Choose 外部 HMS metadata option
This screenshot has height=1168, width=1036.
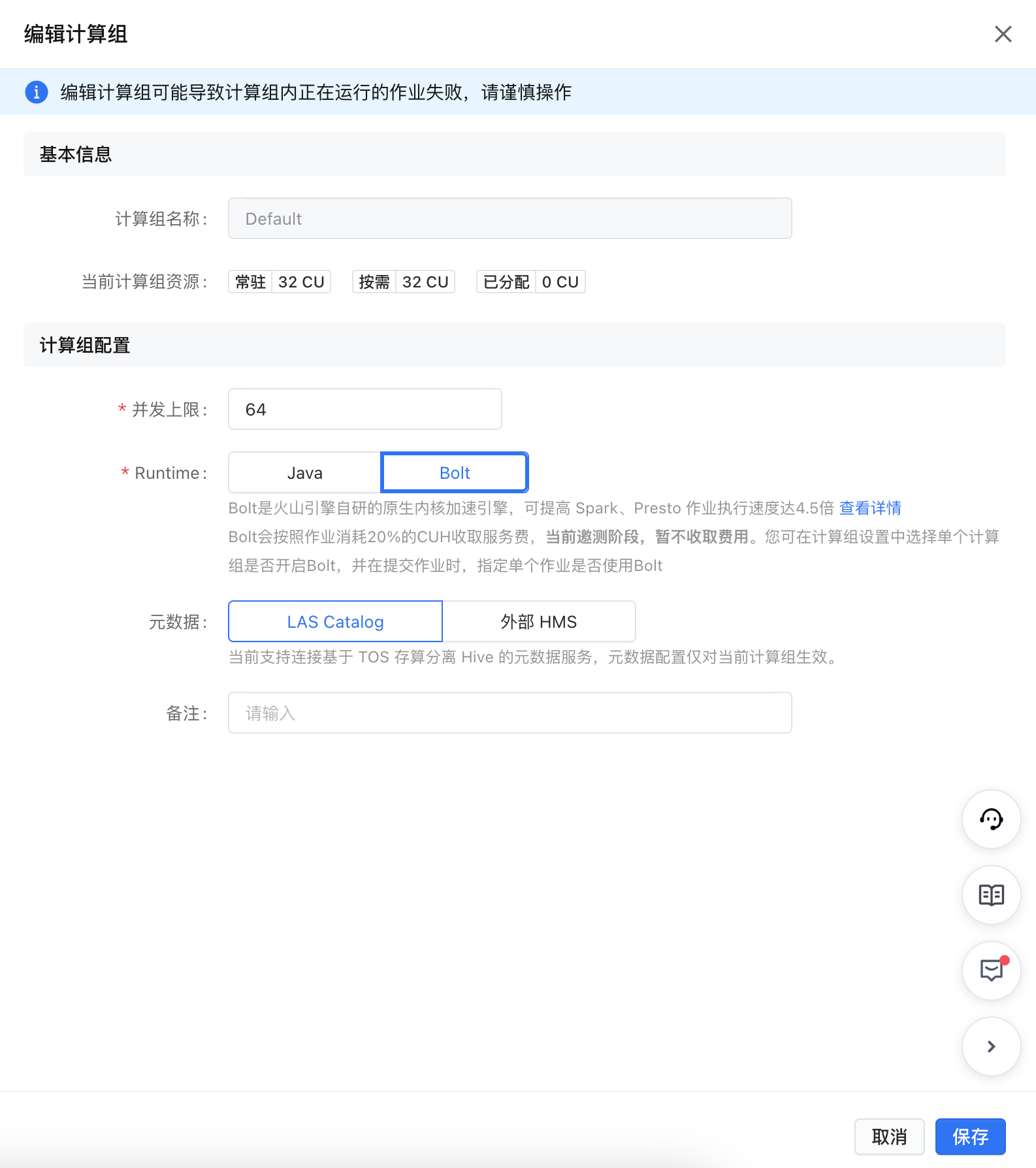(x=539, y=621)
